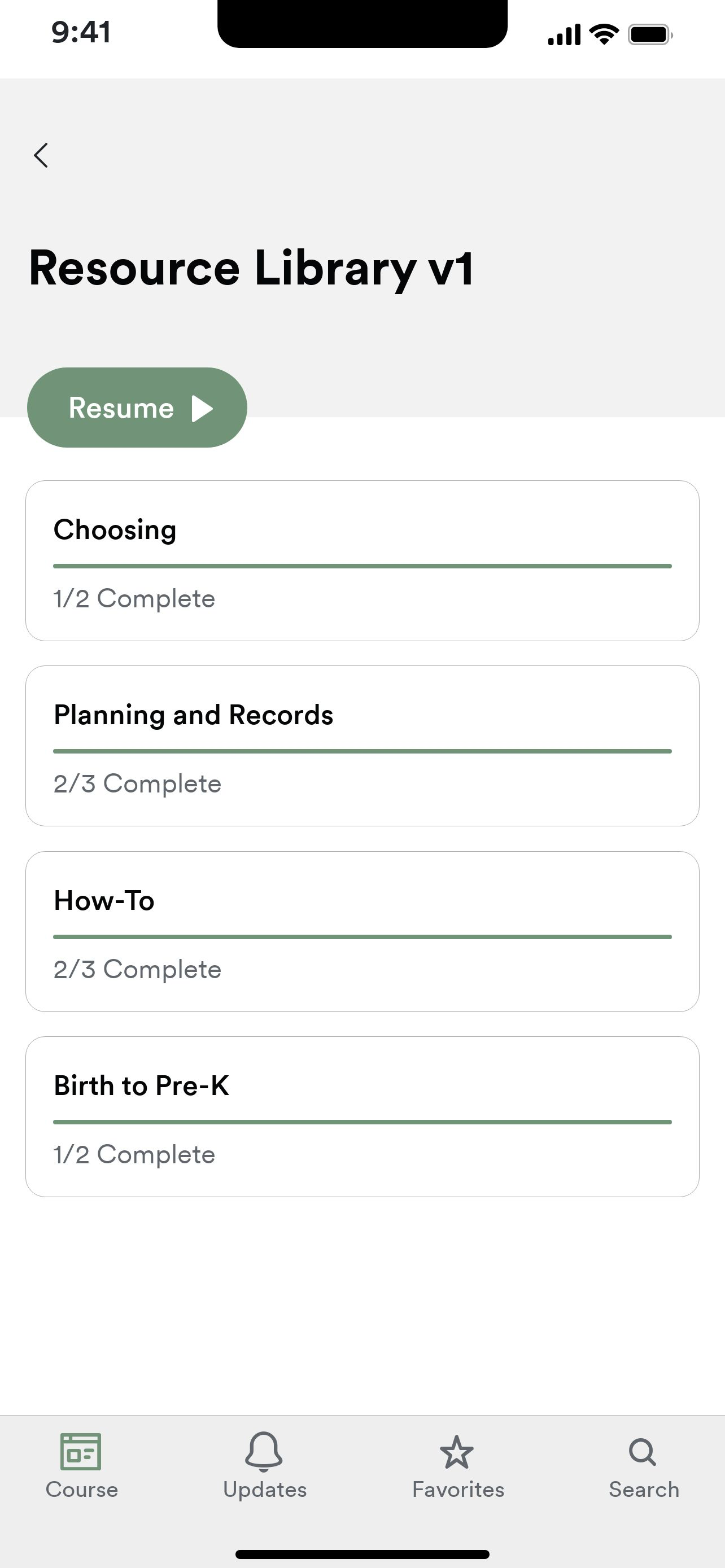
Task: Open Favorites star icon
Action: pyautogui.click(x=457, y=1452)
